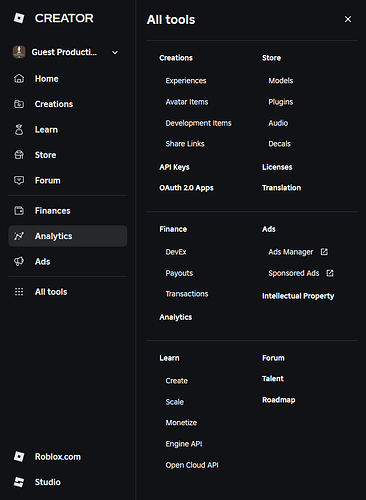Viewport: 366px width, 500px height.
Task: Click the Learn heading in All tools
Action: coord(169,358)
